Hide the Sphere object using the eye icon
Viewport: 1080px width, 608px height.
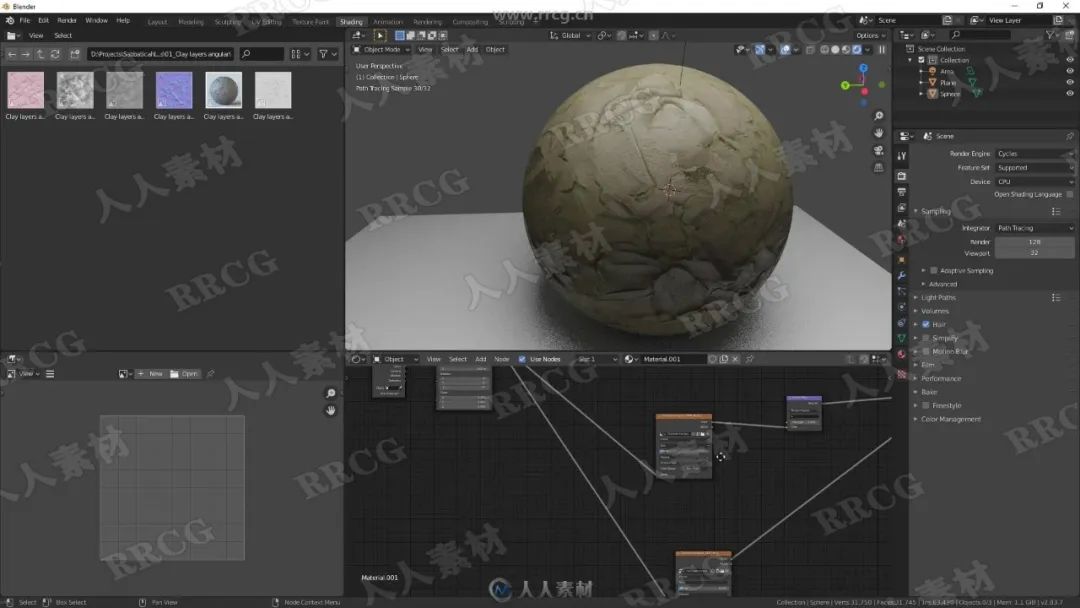(1070, 94)
